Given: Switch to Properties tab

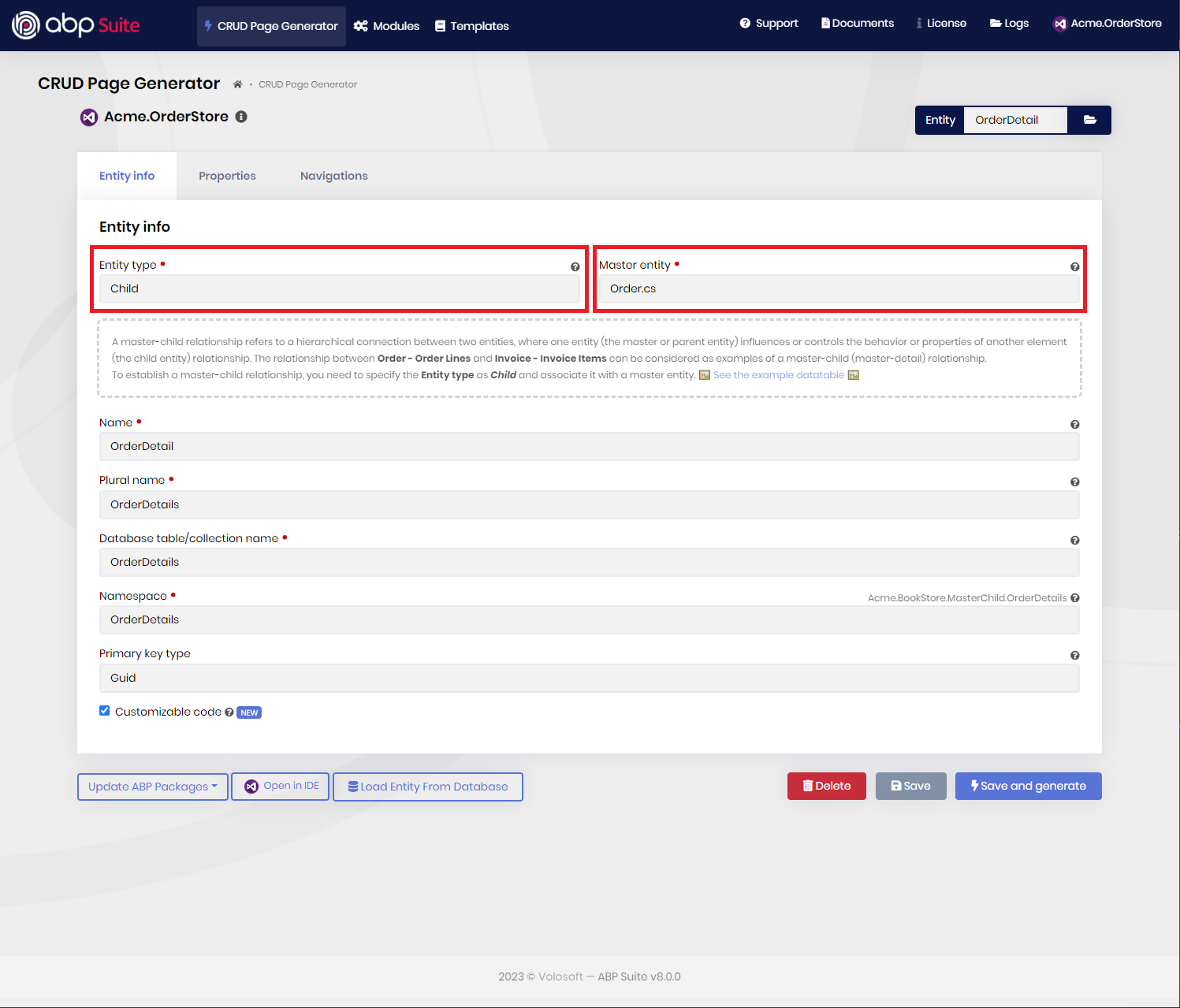Looking at the screenshot, I should click(227, 176).
